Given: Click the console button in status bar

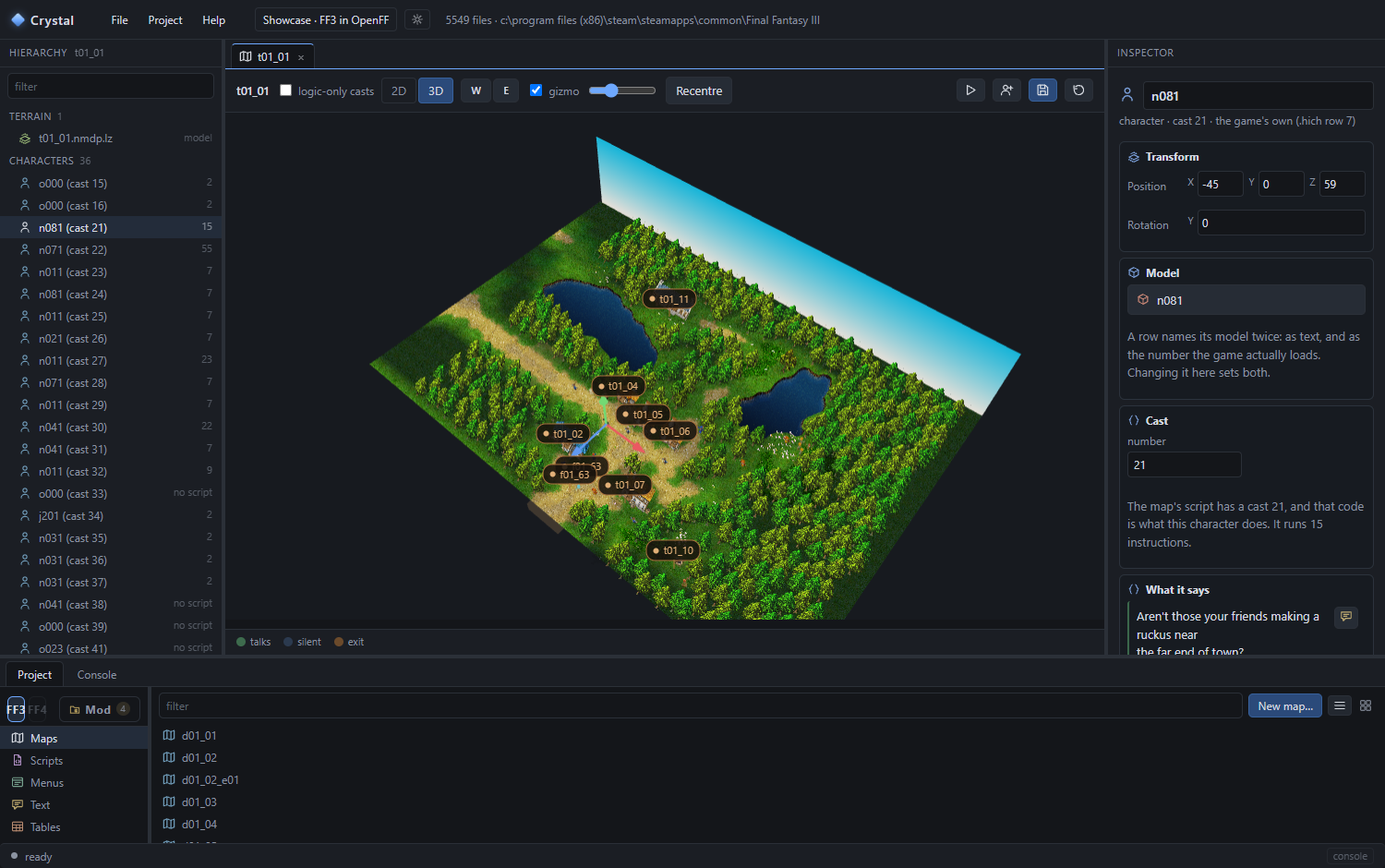Looking at the screenshot, I should (x=1350, y=856).
